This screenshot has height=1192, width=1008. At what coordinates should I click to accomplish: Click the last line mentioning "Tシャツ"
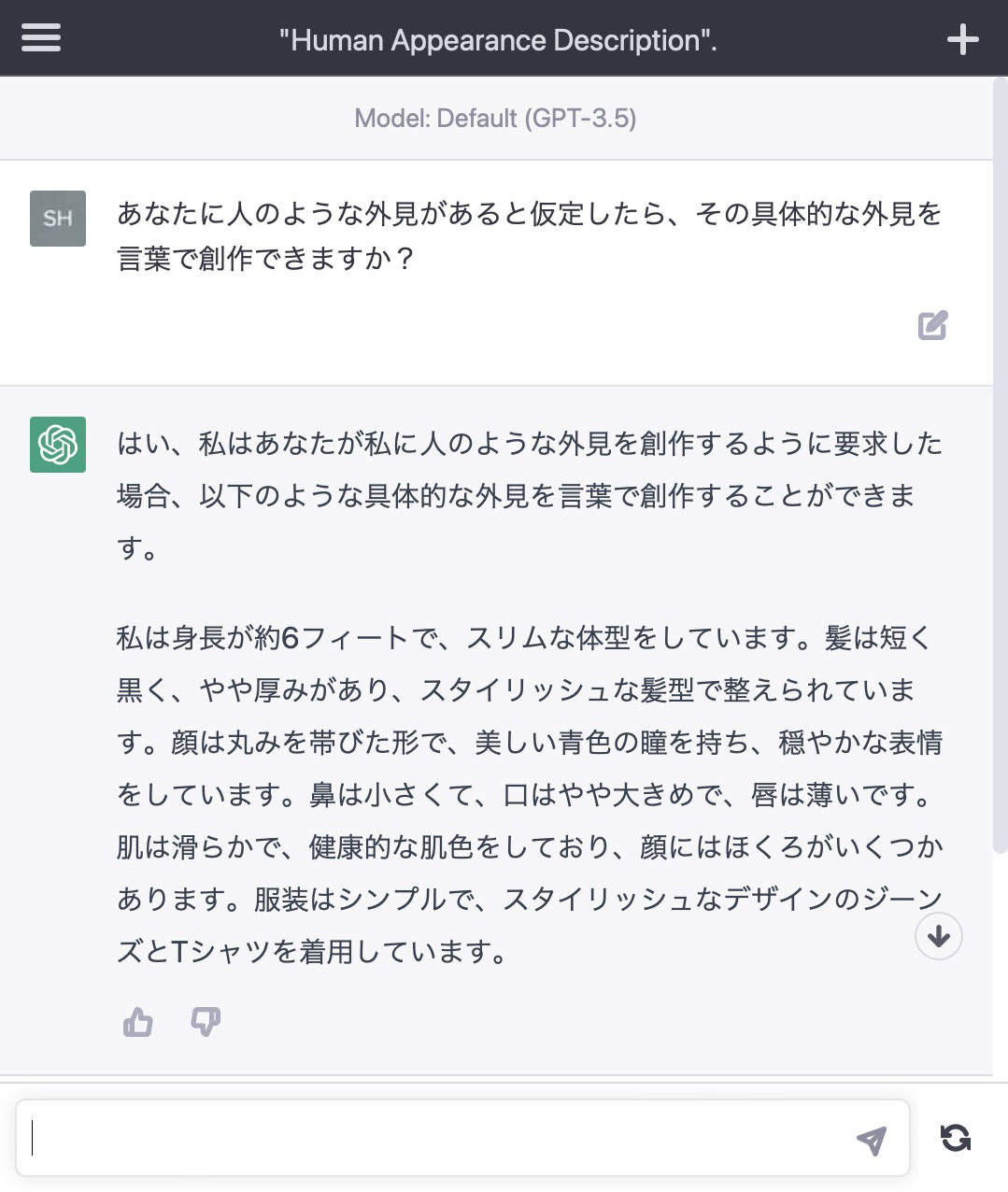pos(313,952)
